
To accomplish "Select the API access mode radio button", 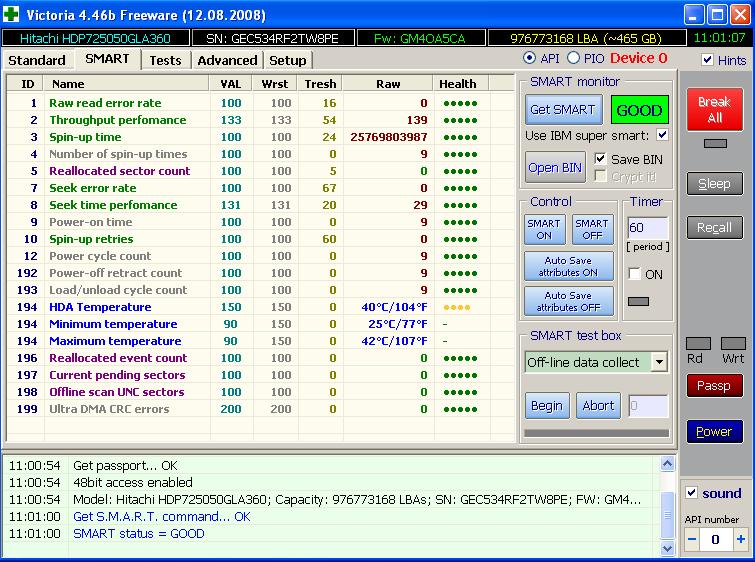I will (529, 58).
